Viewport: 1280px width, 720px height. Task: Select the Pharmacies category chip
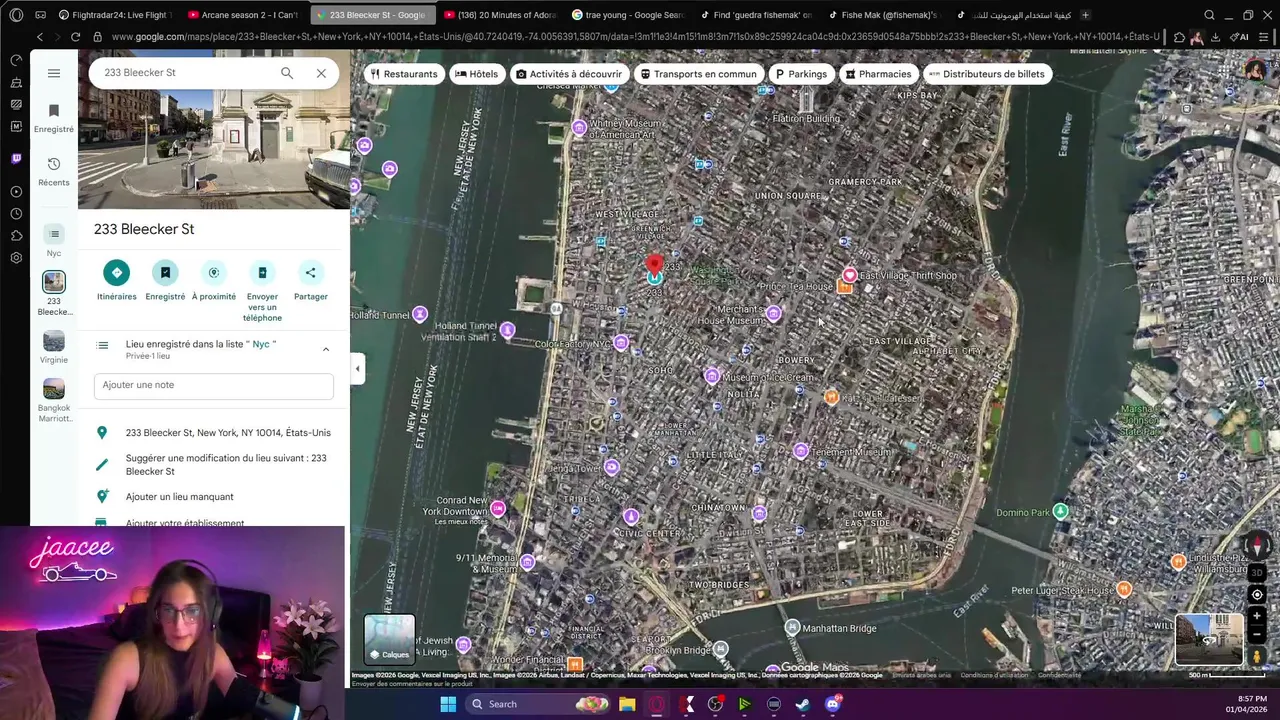pyautogui.click(x=878, y=74)
